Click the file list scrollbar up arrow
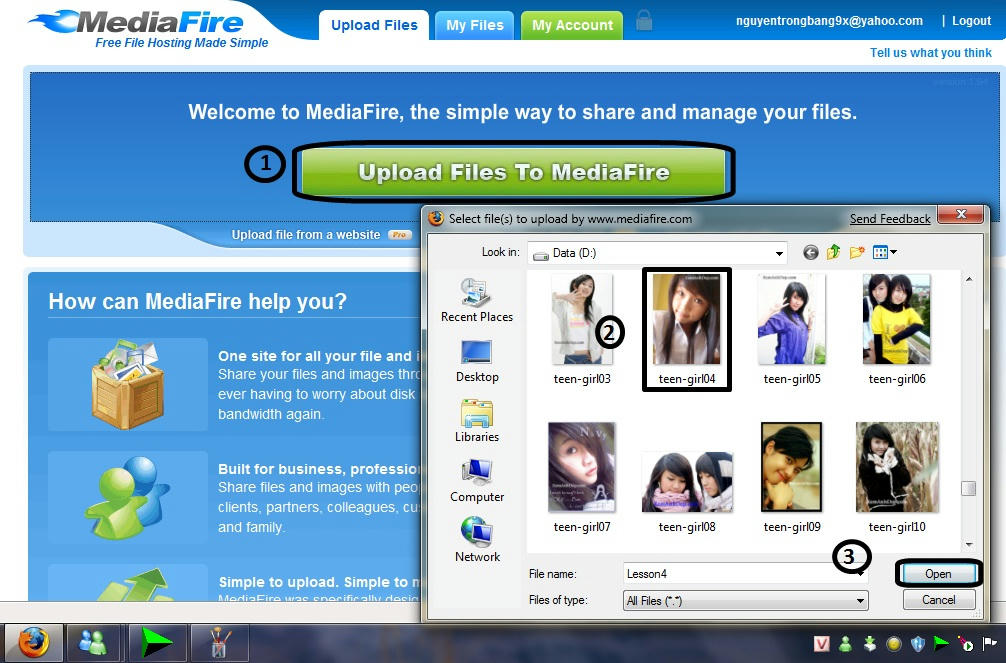The width and height of the screenshot is (1006, 663). [969, 279]
